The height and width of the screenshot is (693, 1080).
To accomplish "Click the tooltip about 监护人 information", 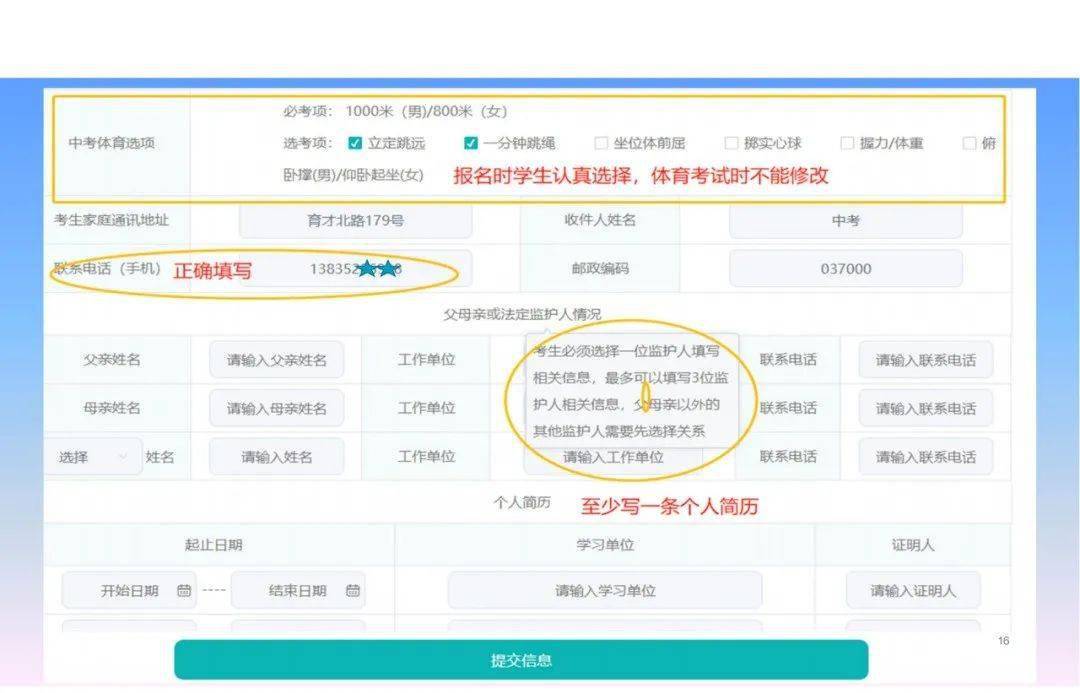I will (632, 391).
